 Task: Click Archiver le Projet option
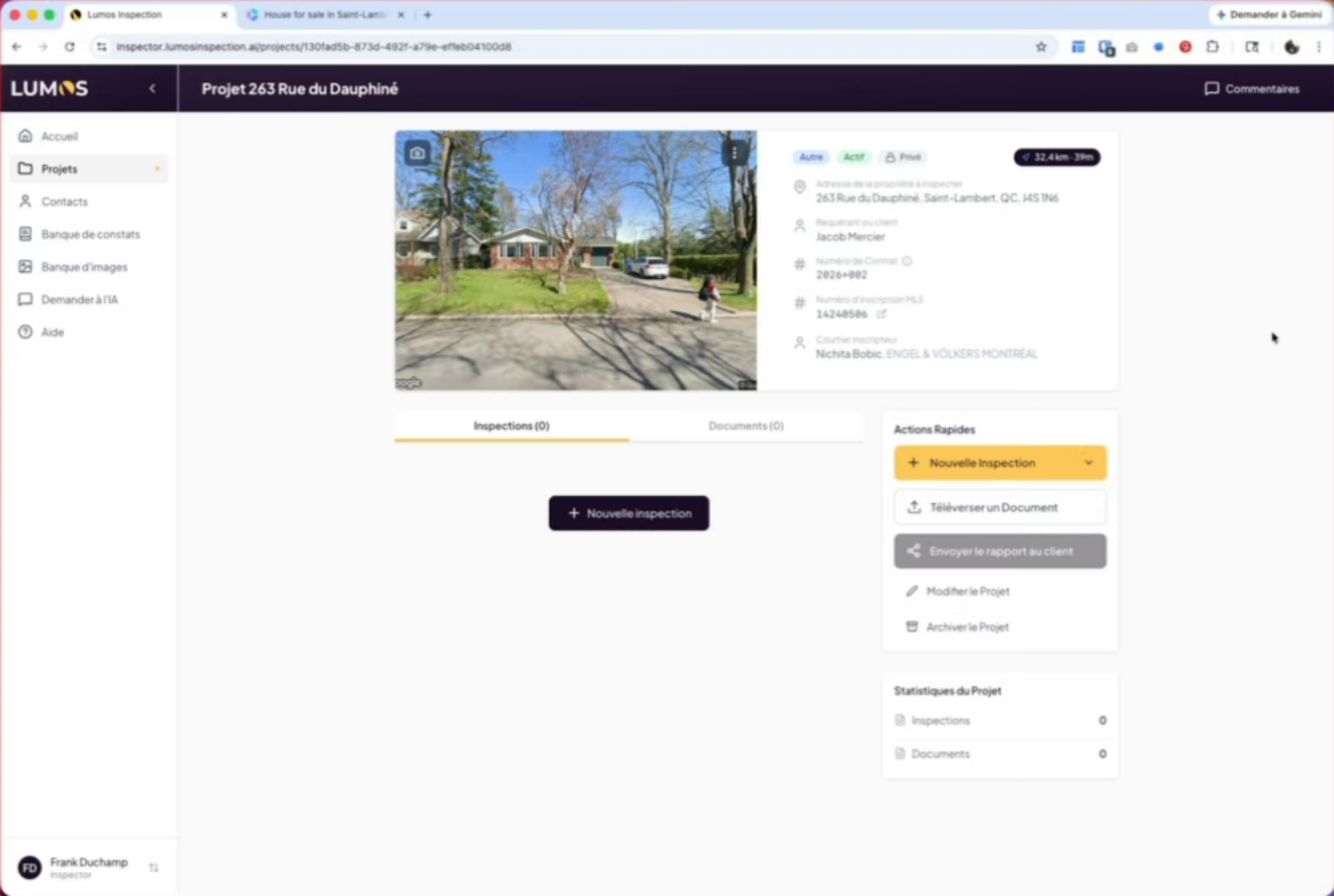966,627
